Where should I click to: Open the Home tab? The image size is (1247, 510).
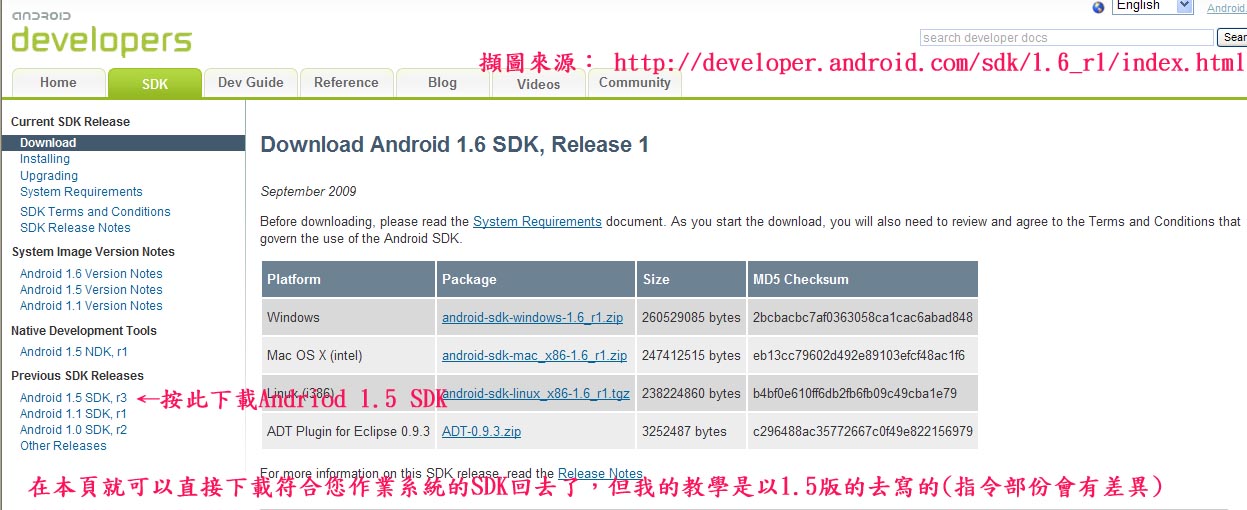coord(58,83)
